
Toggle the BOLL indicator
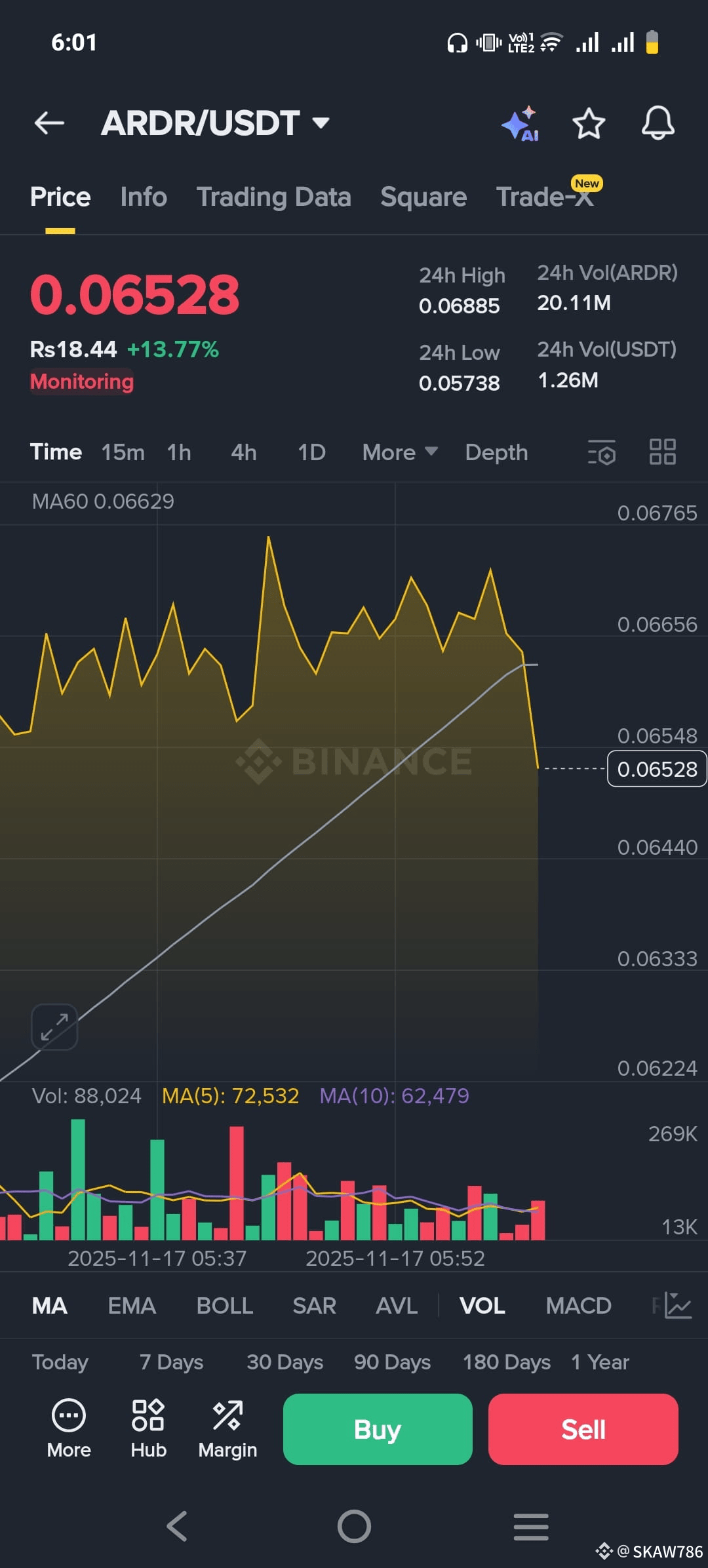click(225, 1305)
